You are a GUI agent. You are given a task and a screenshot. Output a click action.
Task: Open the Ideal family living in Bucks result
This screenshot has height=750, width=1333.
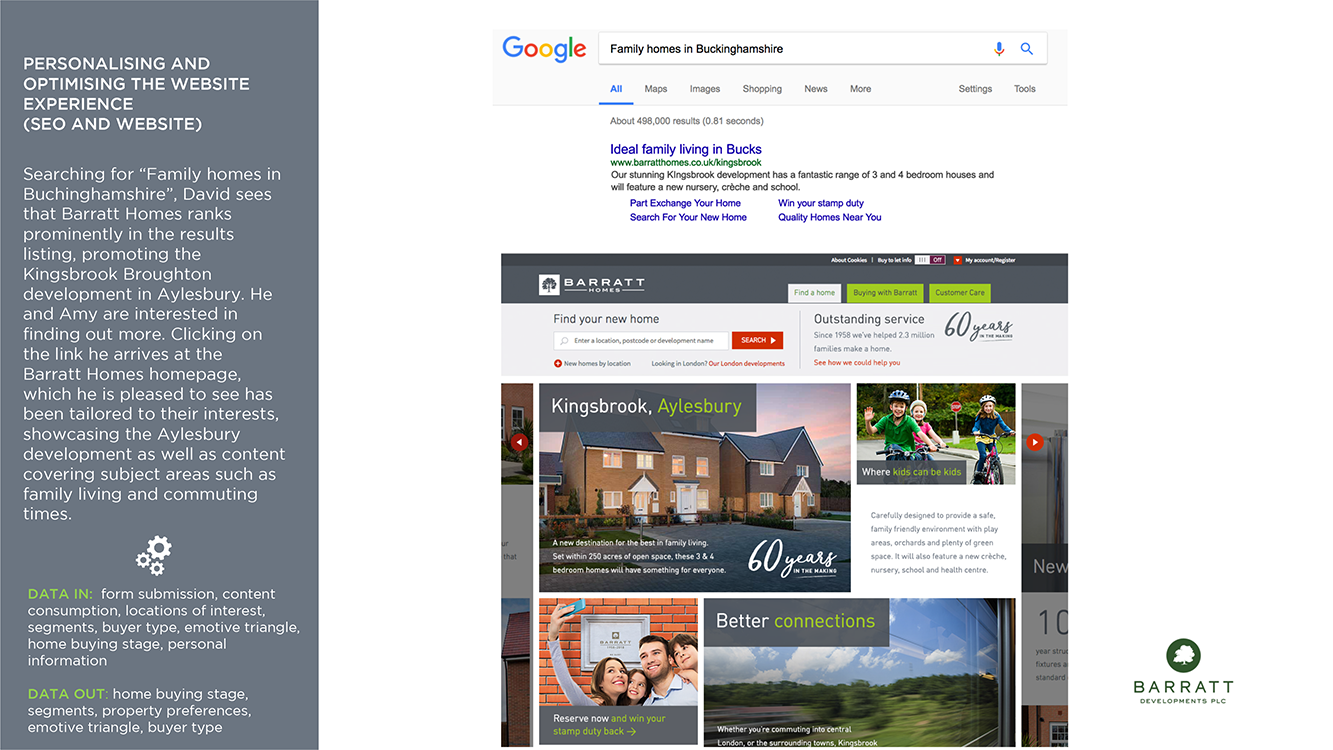685,150
